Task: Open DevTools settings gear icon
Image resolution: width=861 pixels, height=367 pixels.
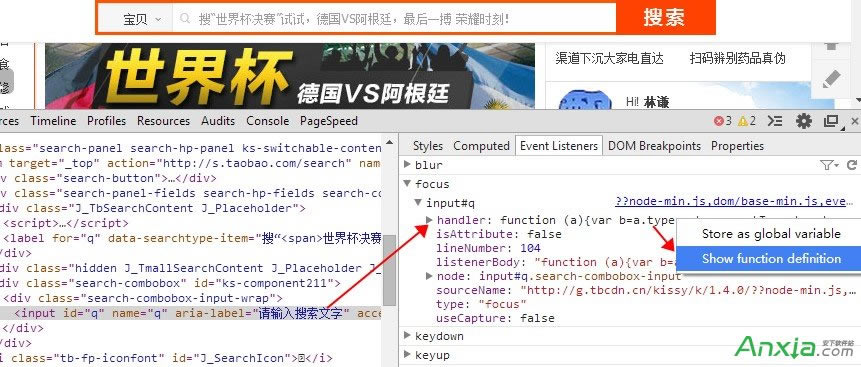Action: point(804,121)
